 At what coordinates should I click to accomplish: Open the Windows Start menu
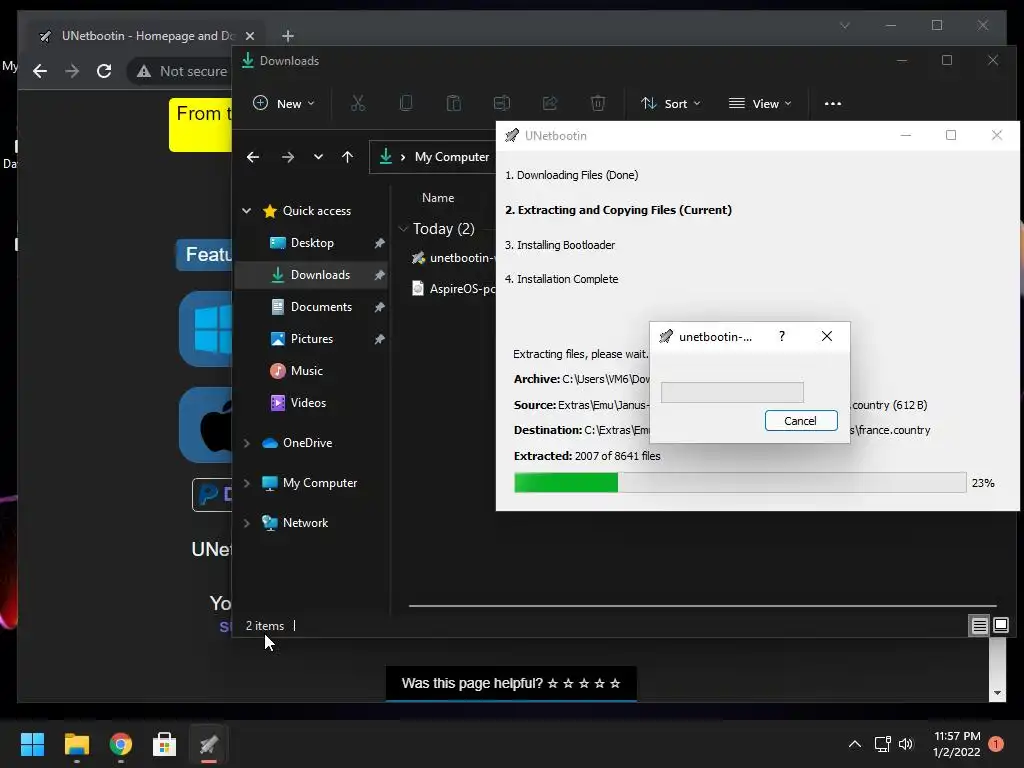[x=32, y=744]
